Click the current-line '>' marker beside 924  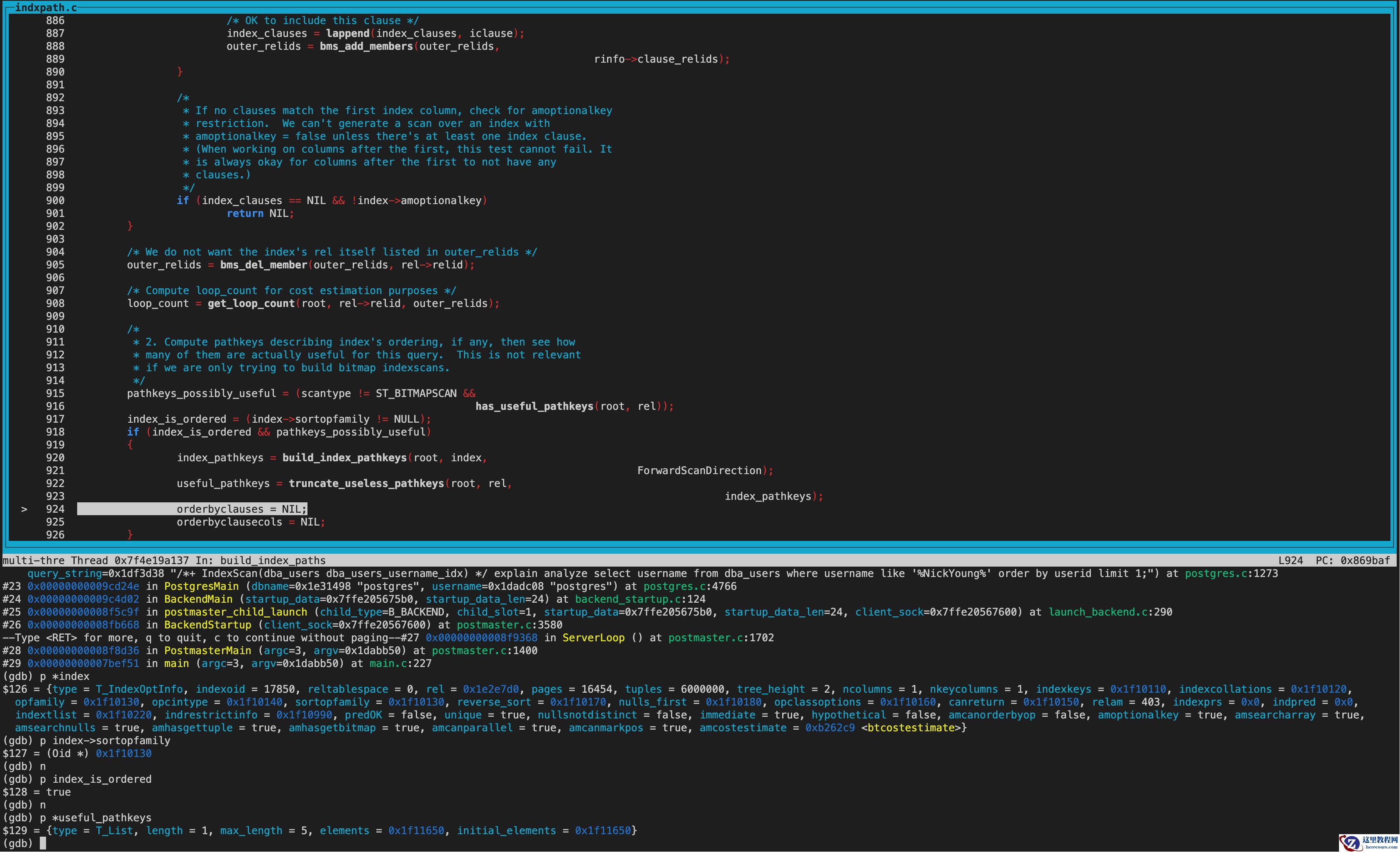click(x=24, y=509)
